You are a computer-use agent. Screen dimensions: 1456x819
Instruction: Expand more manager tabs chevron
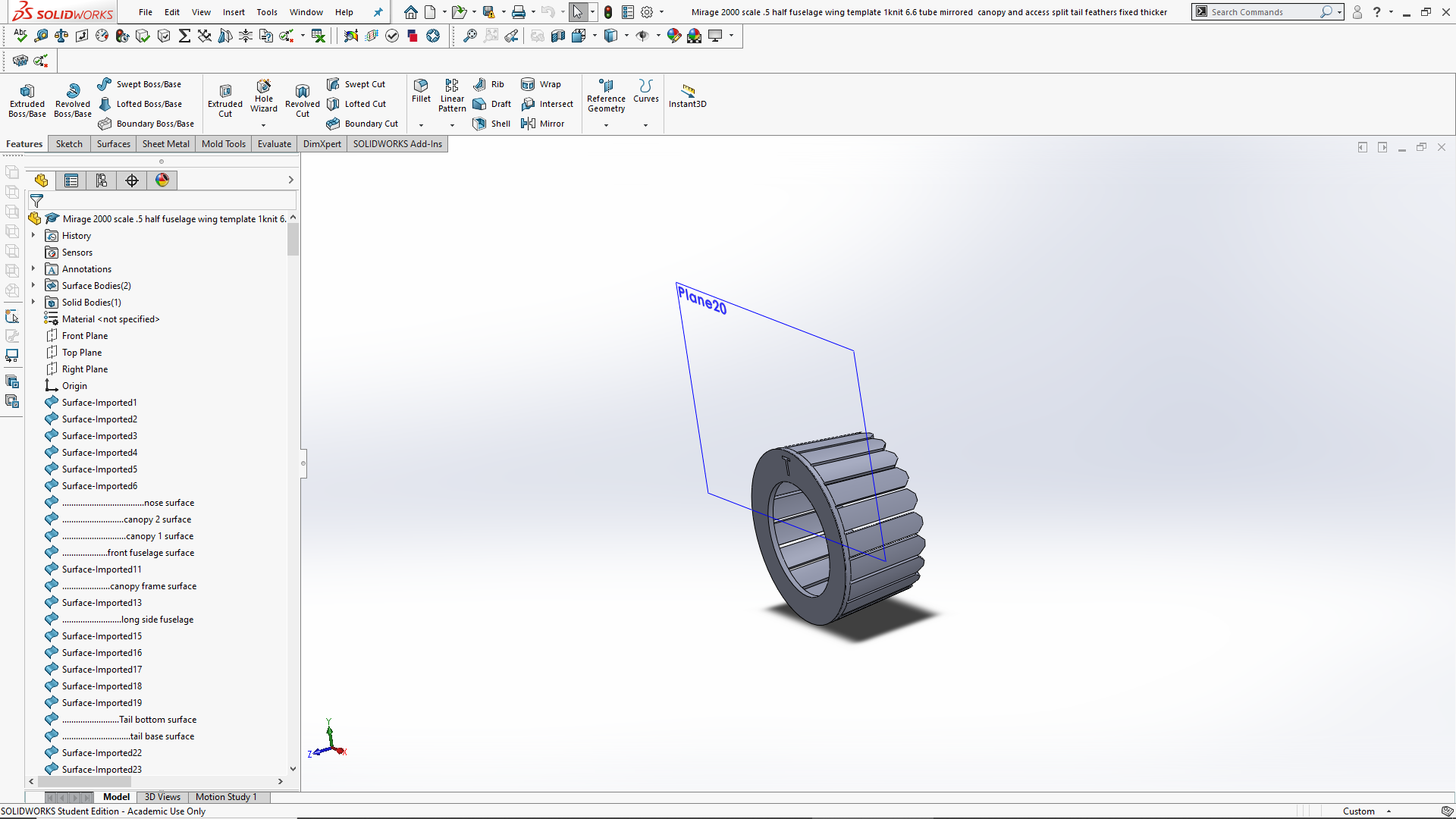(290, 180)
